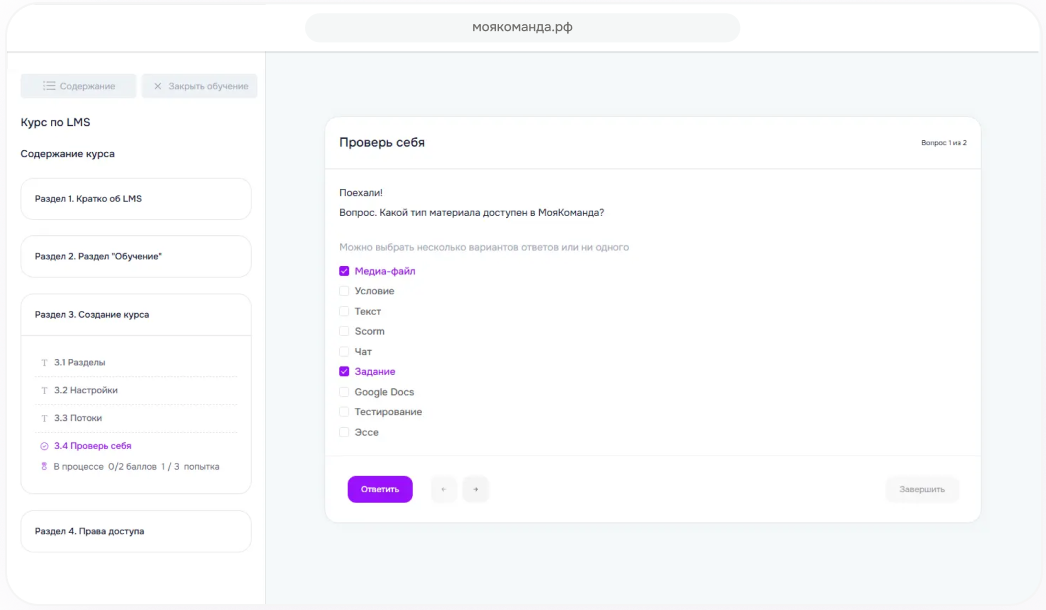Click the моякоманда.рф address bar
This screenshot has width=1046, height=610.
(x=522, y=27)
